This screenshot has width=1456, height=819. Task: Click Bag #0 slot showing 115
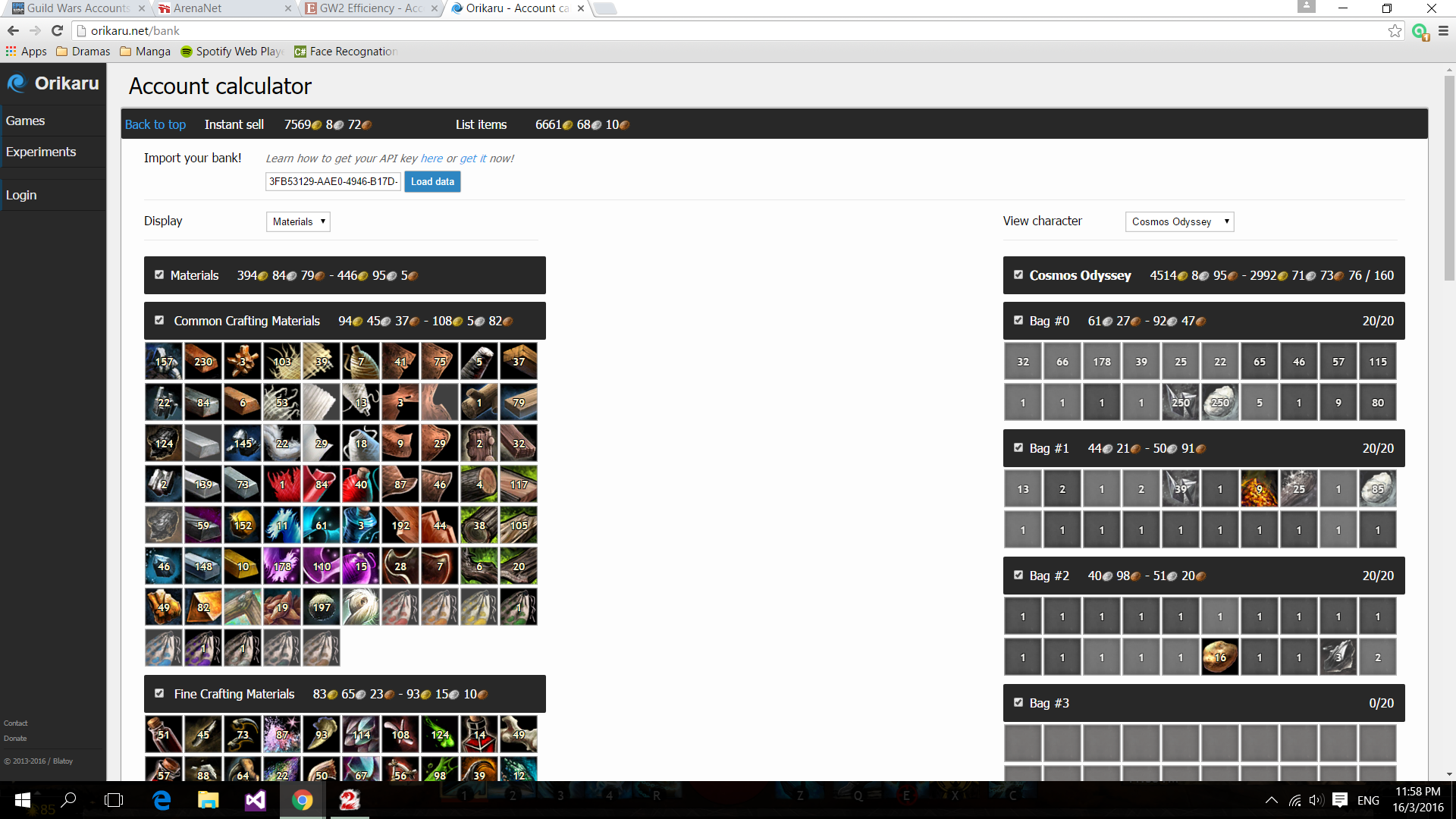[1378, 361]
